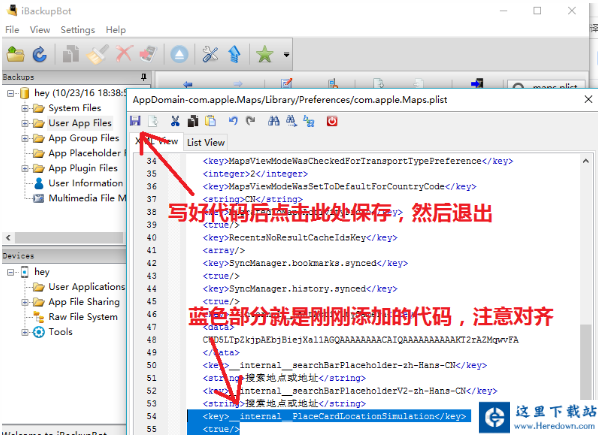Select Raw File System item
The image size is (598, 435).
(83, 317)
